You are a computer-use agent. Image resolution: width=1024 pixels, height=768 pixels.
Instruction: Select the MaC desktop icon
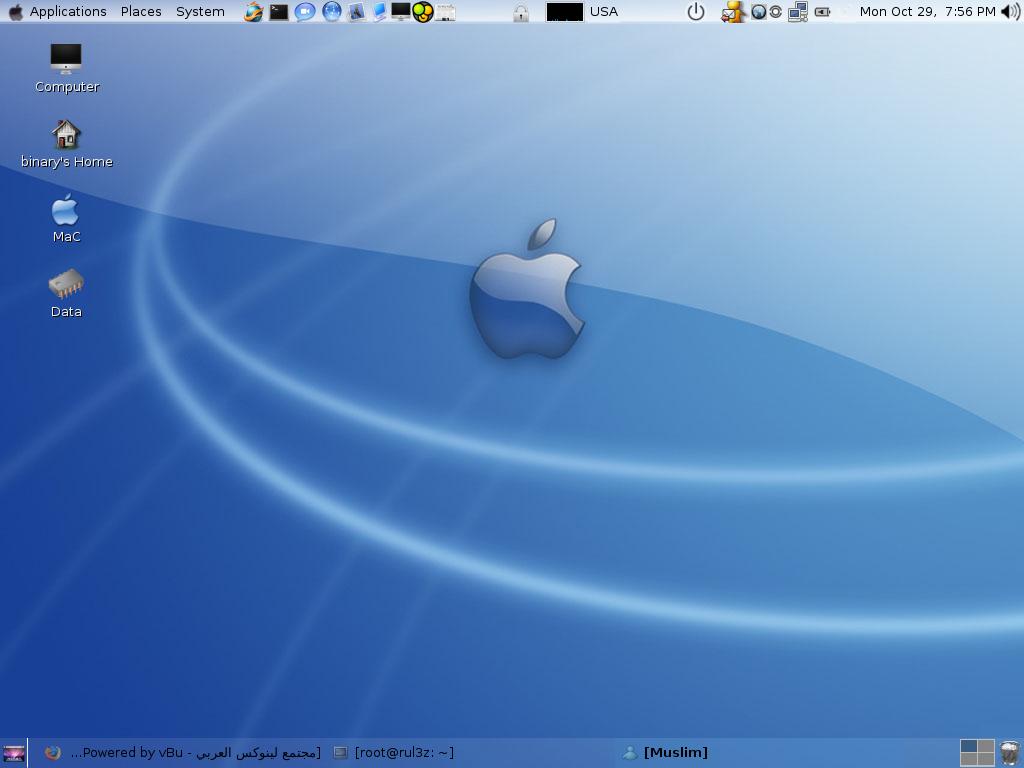pyautogui.click(x=66, y=219)
